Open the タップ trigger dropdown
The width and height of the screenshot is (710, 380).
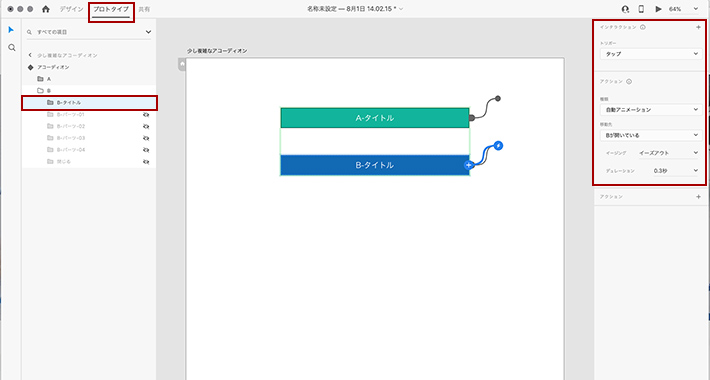[651, 54]
